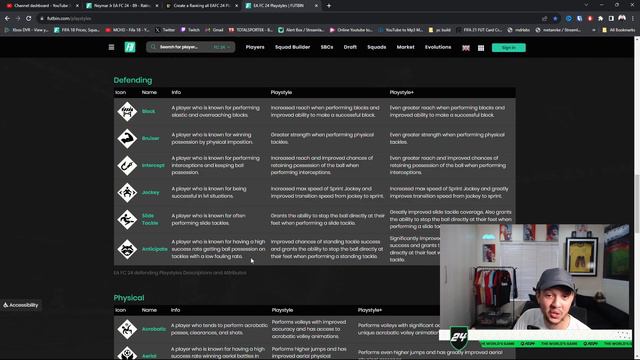Open the Xbox DVR bookmark

[26, 30]
